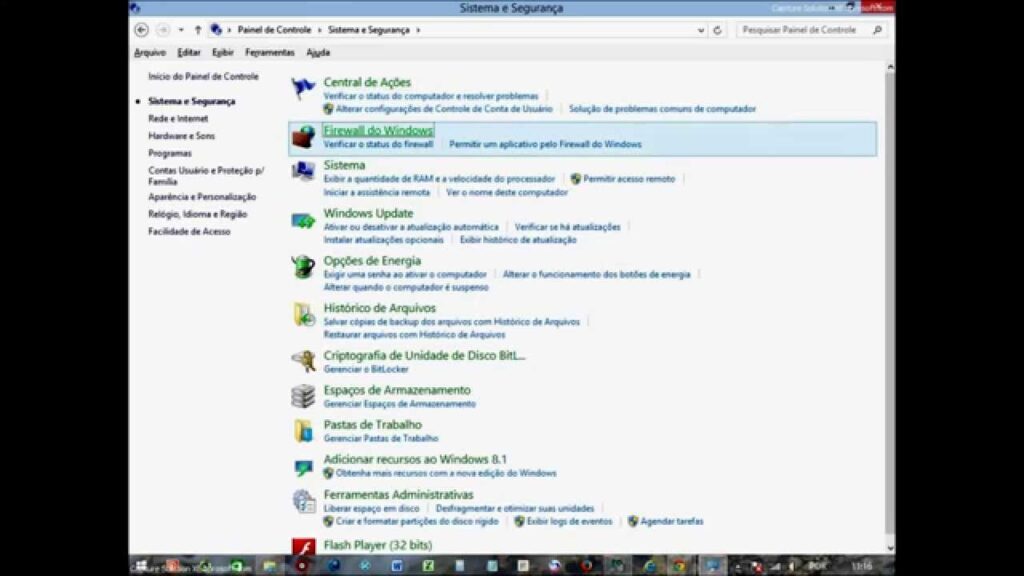Click the Histórico de Arquivos icon
The image size is (1024, 576).
[x=303, y=315]
